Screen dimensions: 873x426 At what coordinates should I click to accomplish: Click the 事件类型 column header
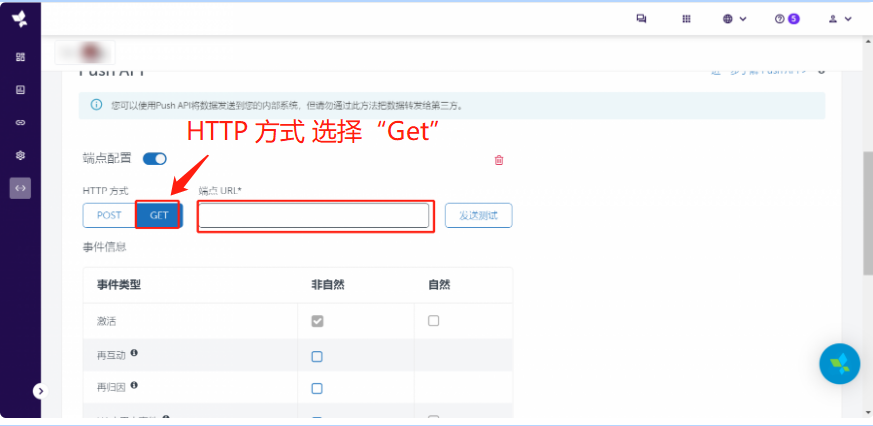coord(119,285)
